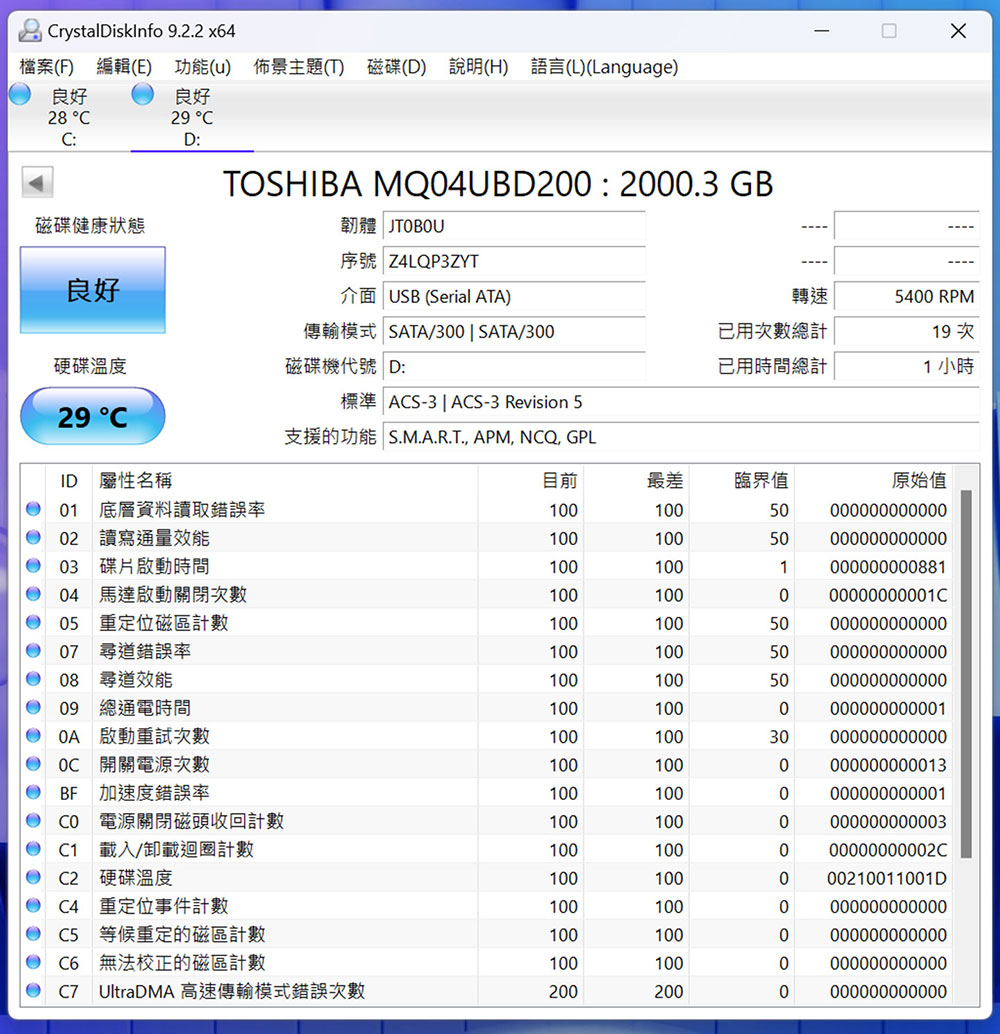Open the 功能(u) menu

tap(202, 67)
